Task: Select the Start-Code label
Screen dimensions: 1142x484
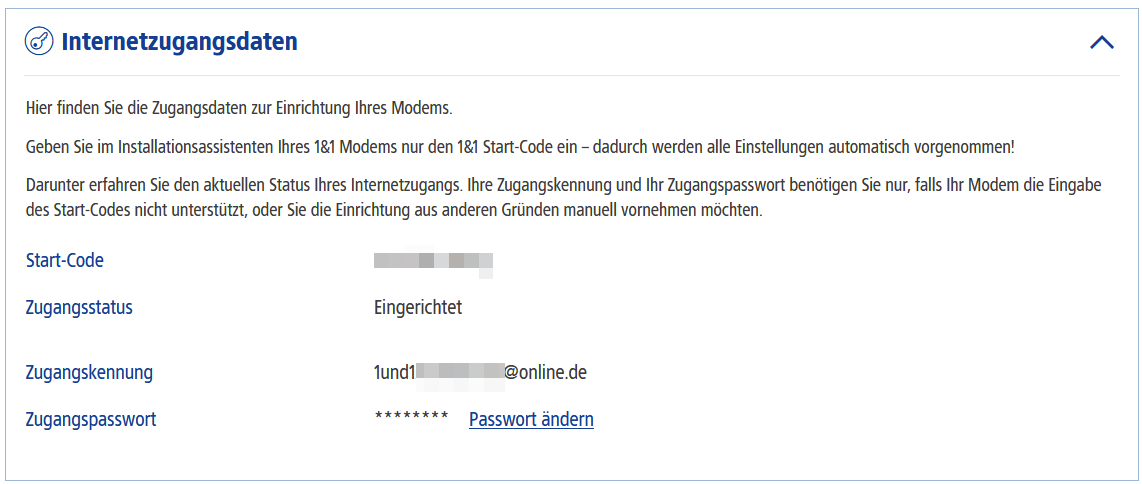Action: click(64, 261)
